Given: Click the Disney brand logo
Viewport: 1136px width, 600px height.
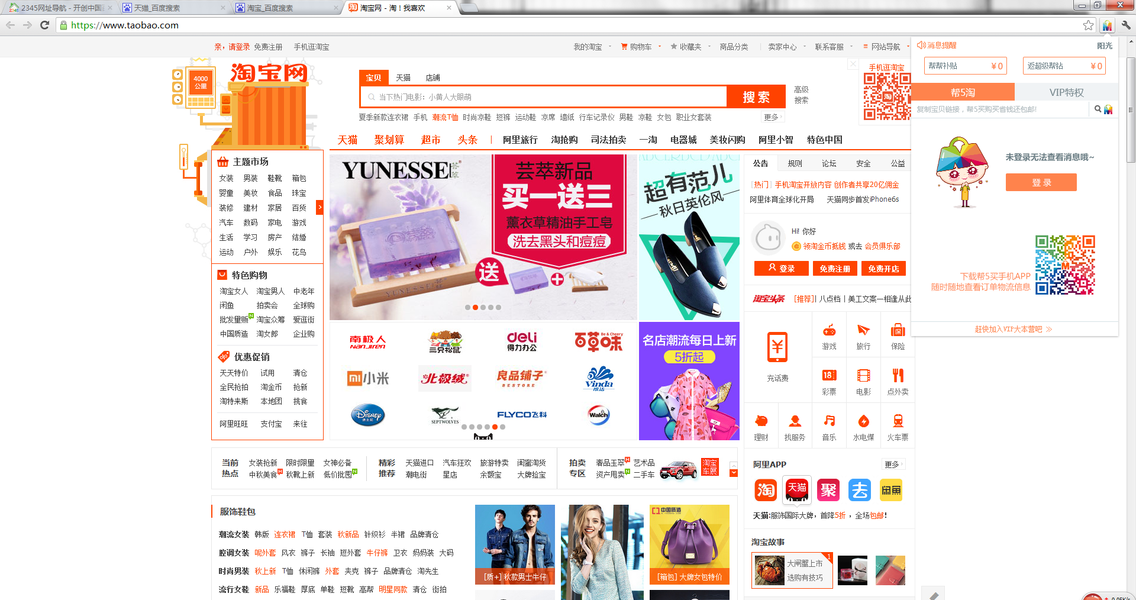Looking at the screenshot, I should tap(367, 414).
